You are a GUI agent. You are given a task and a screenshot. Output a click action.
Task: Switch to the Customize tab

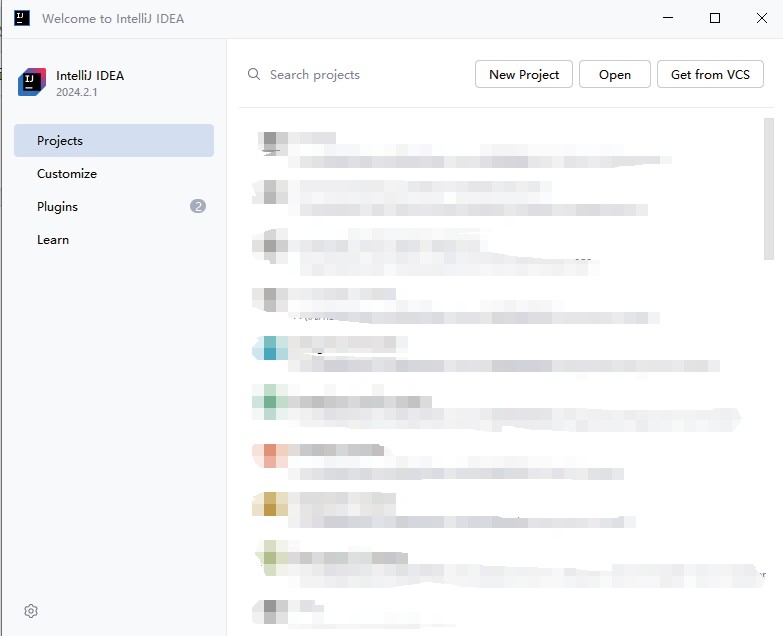tap(114, 173)
